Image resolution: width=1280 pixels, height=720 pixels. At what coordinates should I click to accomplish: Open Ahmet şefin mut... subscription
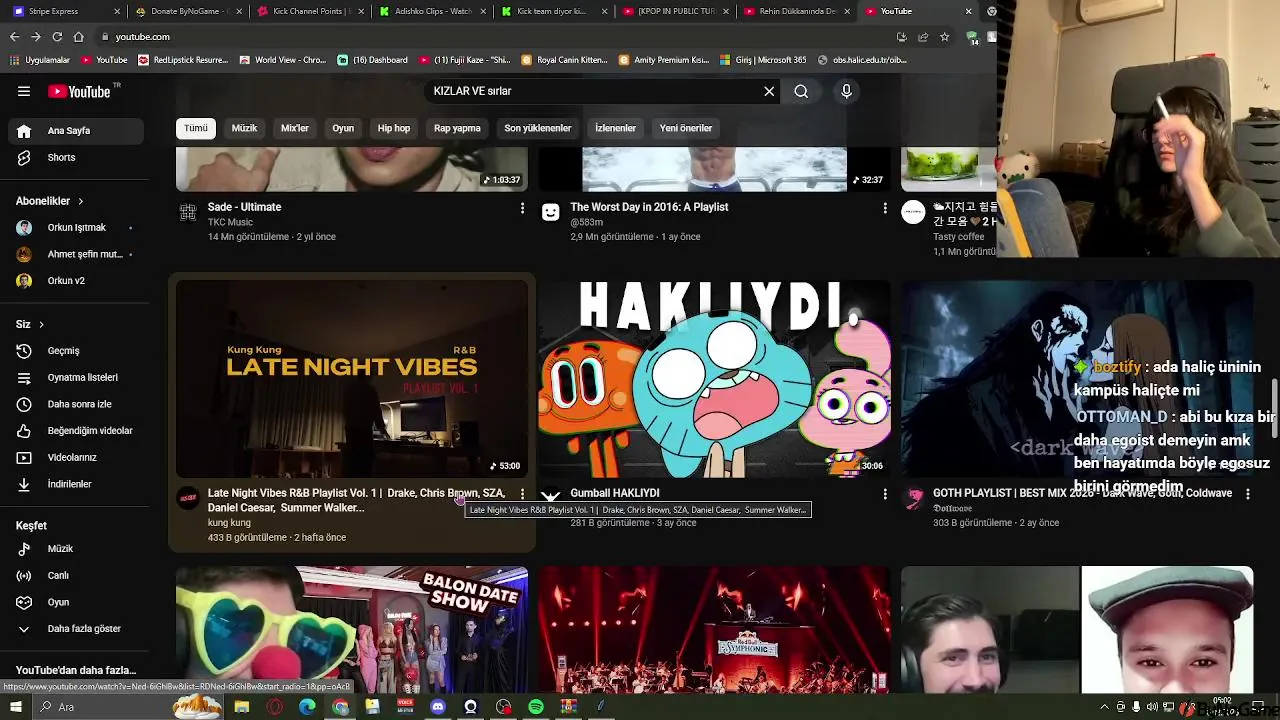(x=78, y=254)
